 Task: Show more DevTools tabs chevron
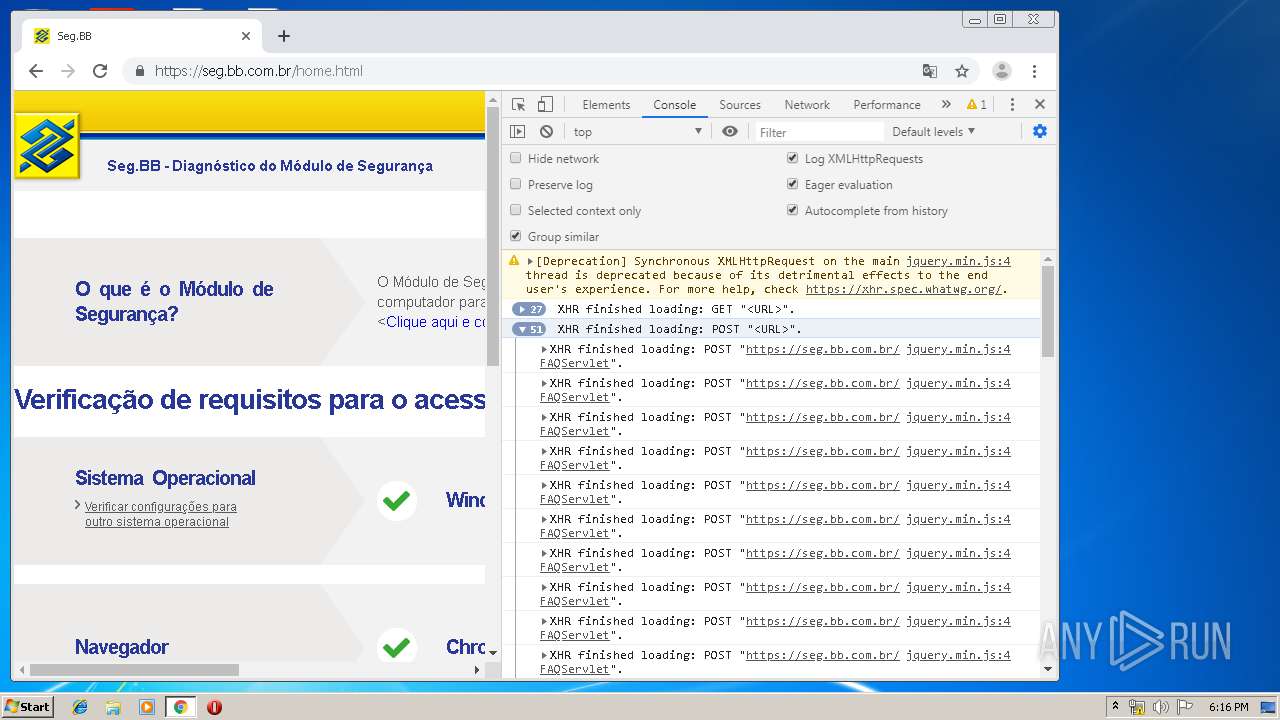coord(946,104)
